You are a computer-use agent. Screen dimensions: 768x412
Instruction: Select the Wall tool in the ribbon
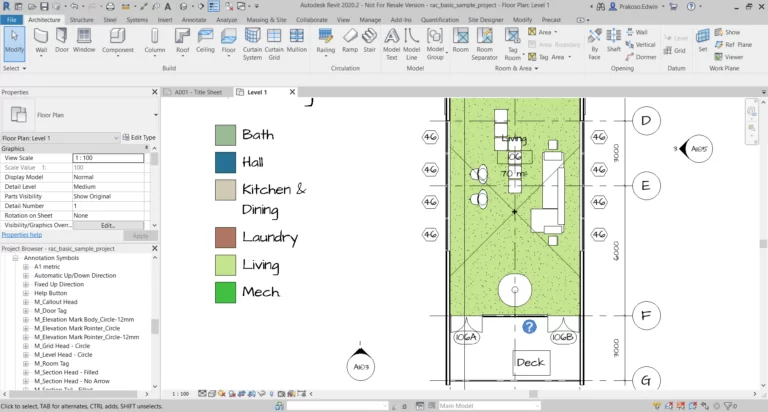click(x=41, y=41)
